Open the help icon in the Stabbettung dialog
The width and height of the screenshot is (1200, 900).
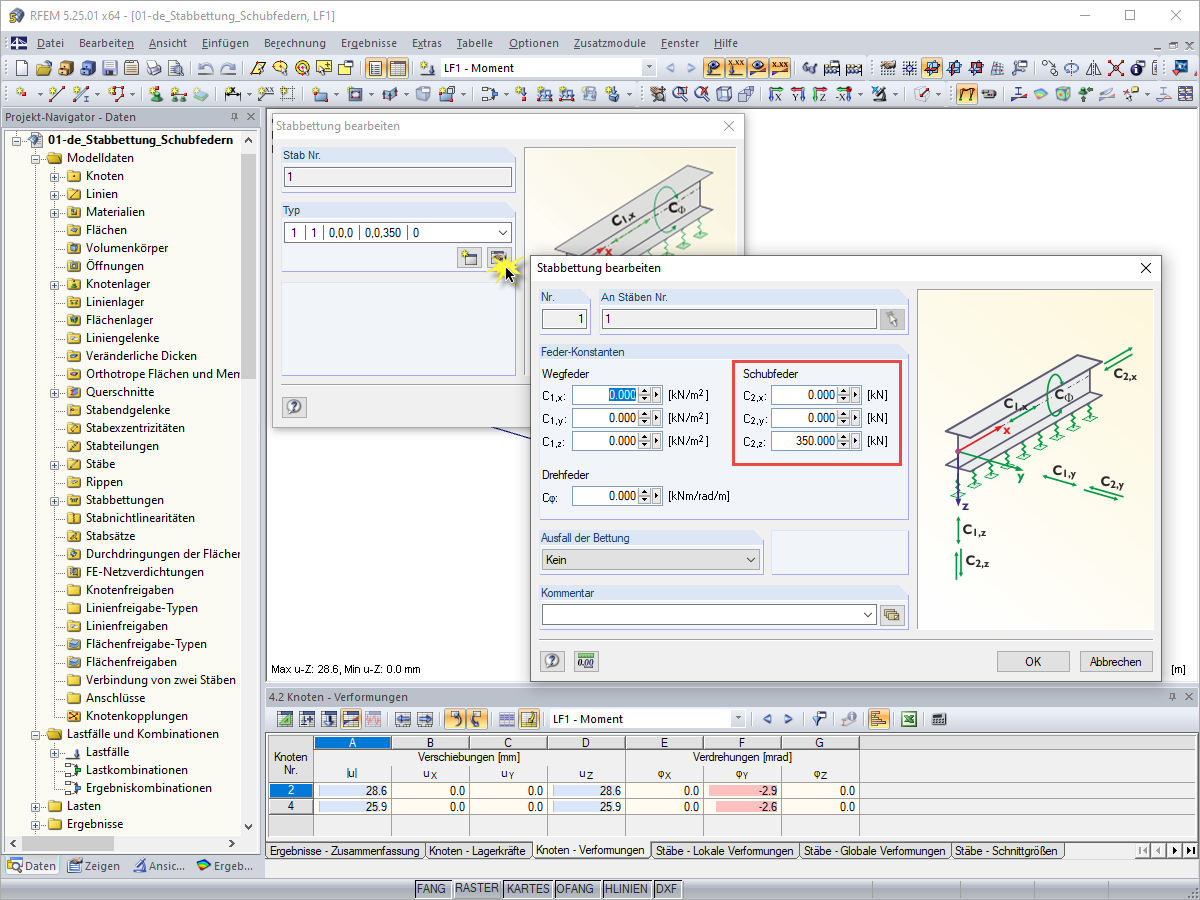(x=552, y=661)
